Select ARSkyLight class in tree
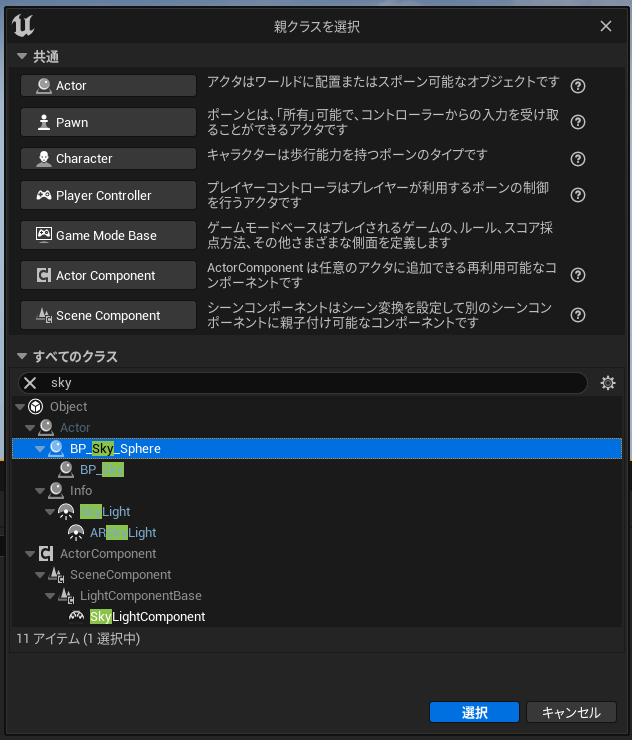Viewport: 632px width, 740px height. (x=123, y=532)
